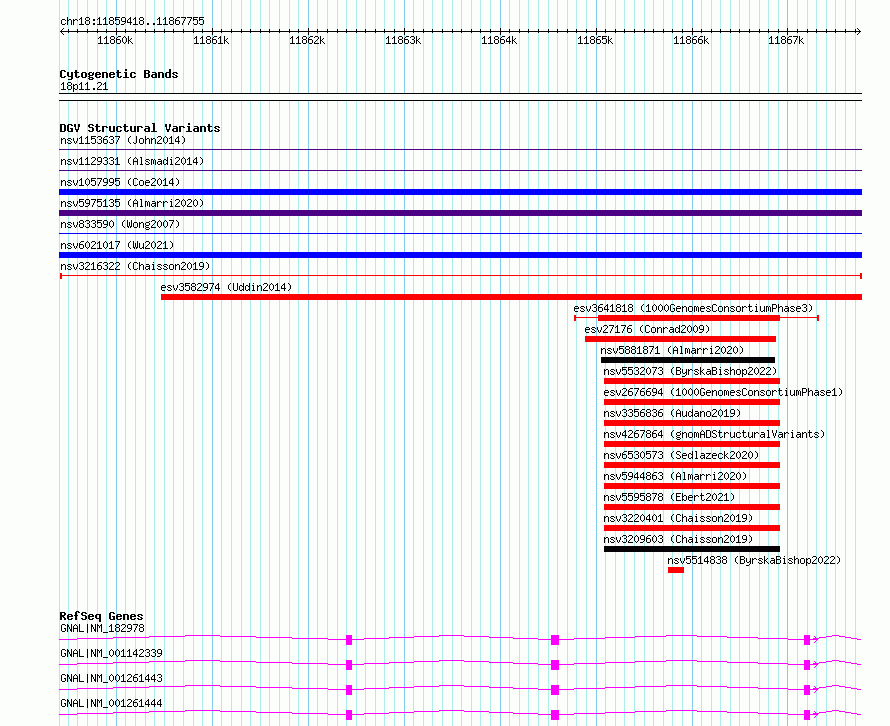Image resolution: width=890 pixels, height=726 pixels.
Task: Click the middle magenta exon of GNAL|NM_001142339
Action: click(555, 665)
